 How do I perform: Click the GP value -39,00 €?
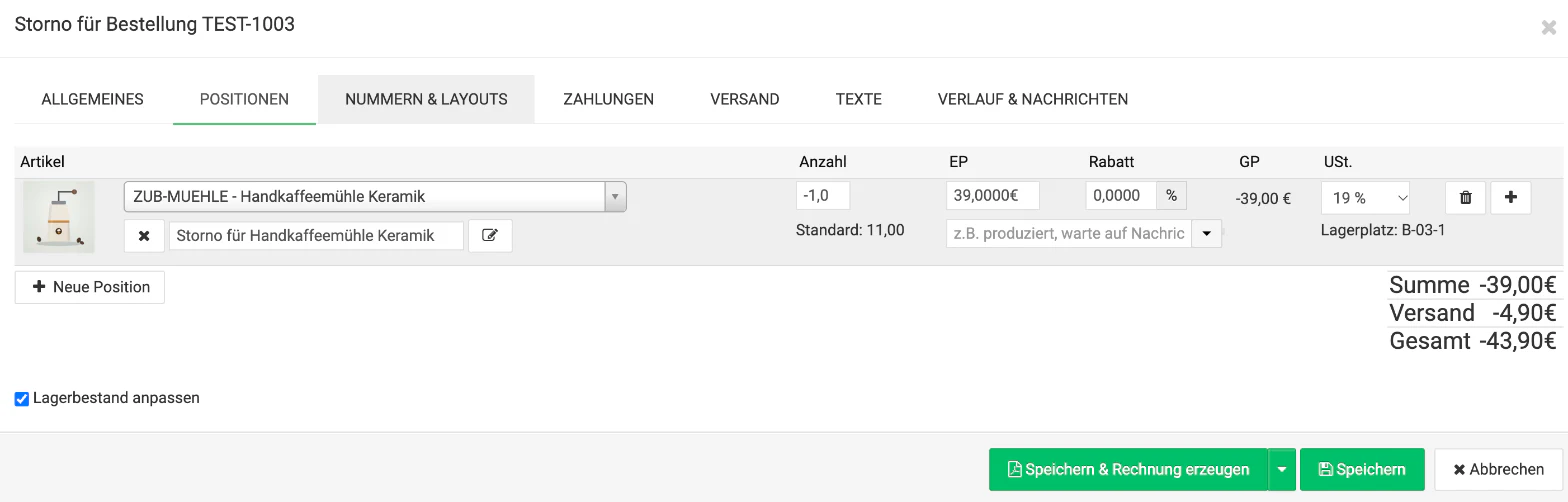[x=1263, y=198]
